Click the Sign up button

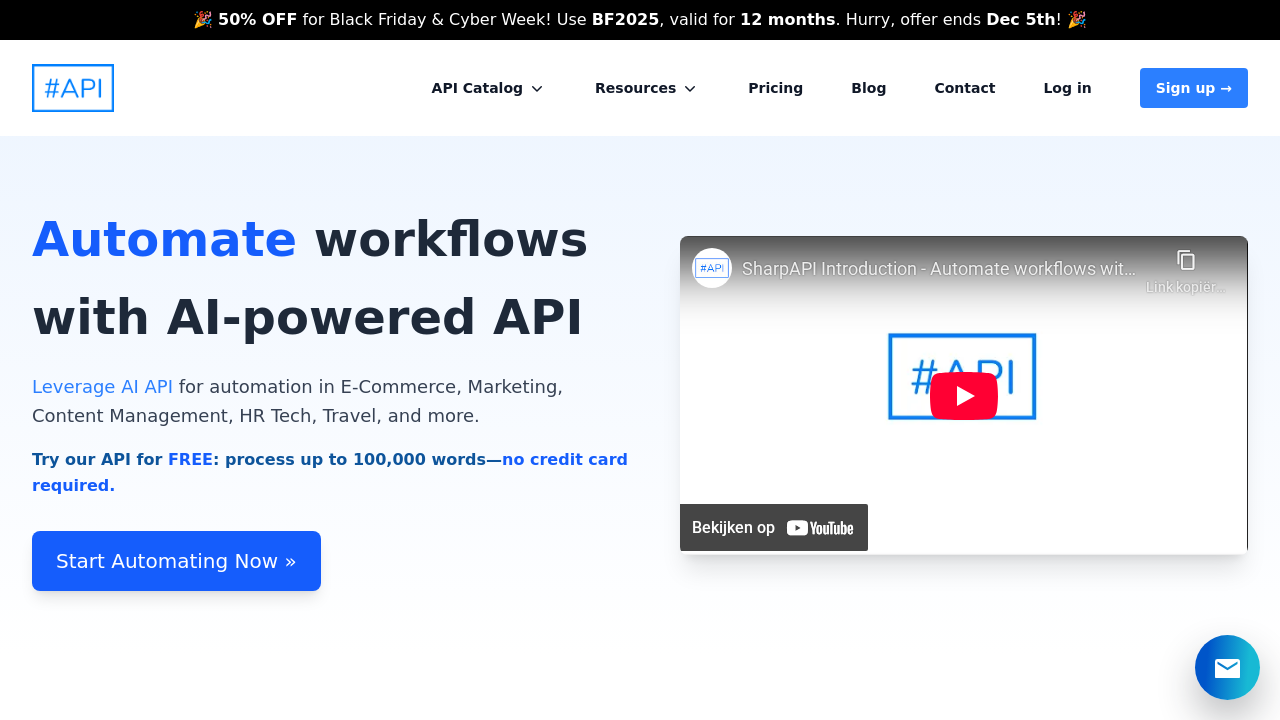point(1193,88)
